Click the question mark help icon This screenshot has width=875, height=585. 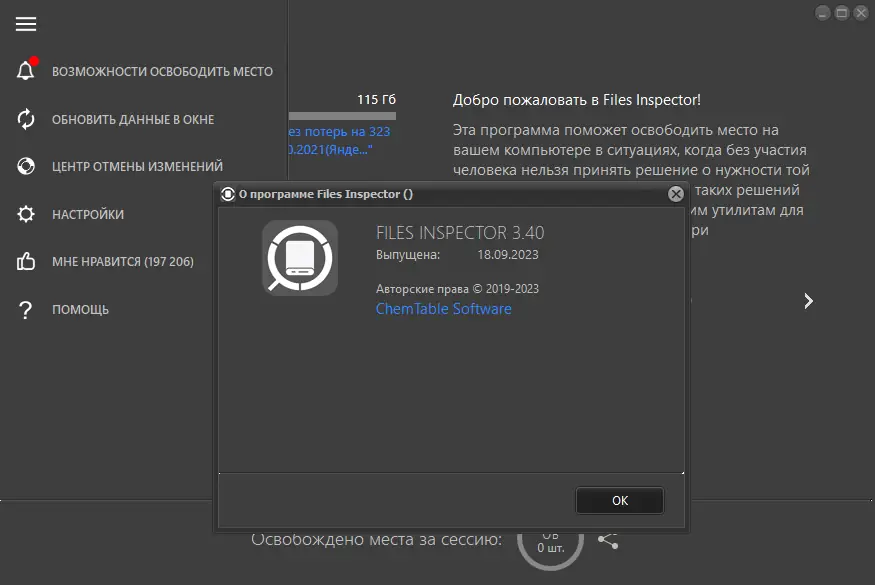[x=26, y=309]
